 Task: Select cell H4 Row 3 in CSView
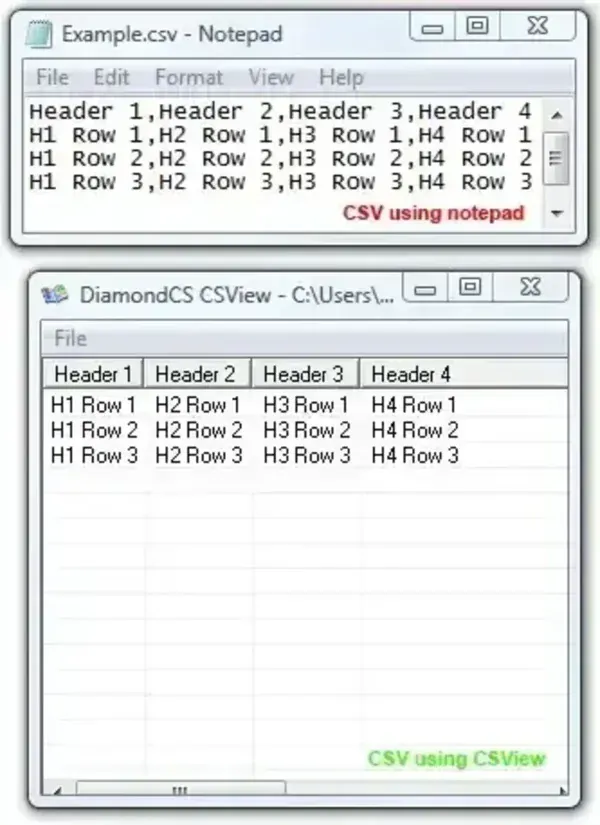pos(415,455)
